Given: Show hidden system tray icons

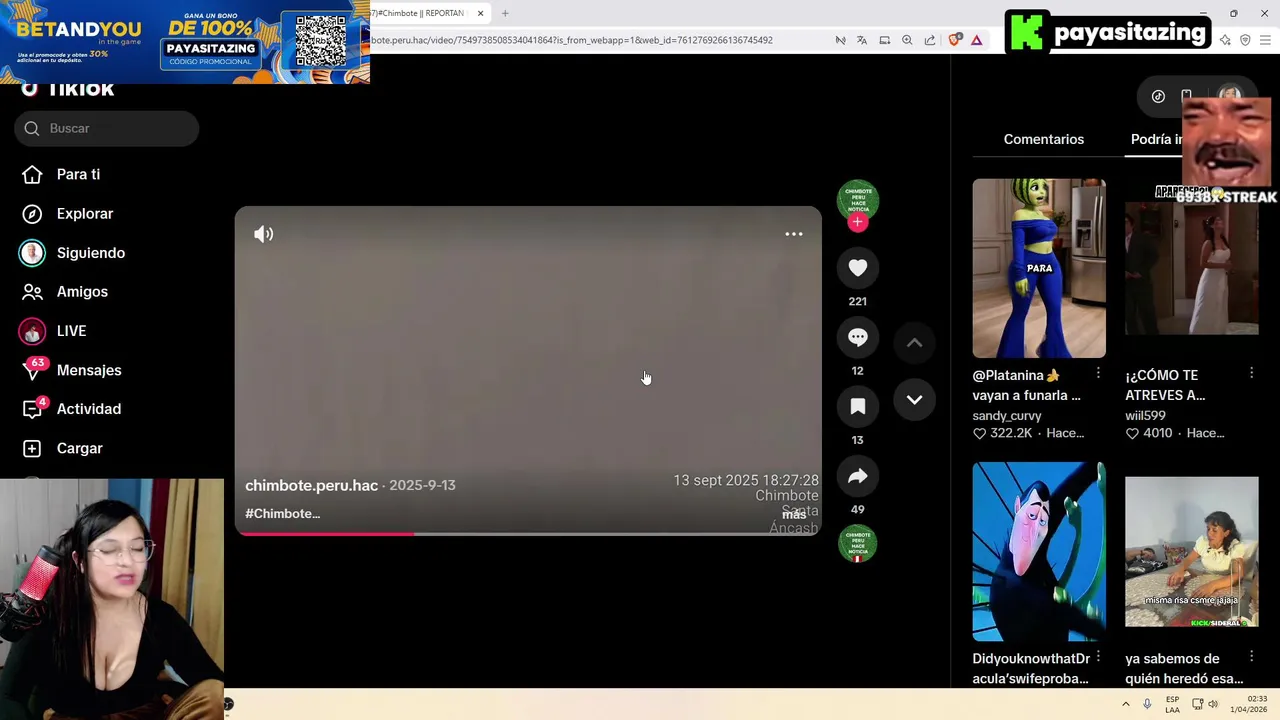Looking at the screenshot, I should 1126,704.
